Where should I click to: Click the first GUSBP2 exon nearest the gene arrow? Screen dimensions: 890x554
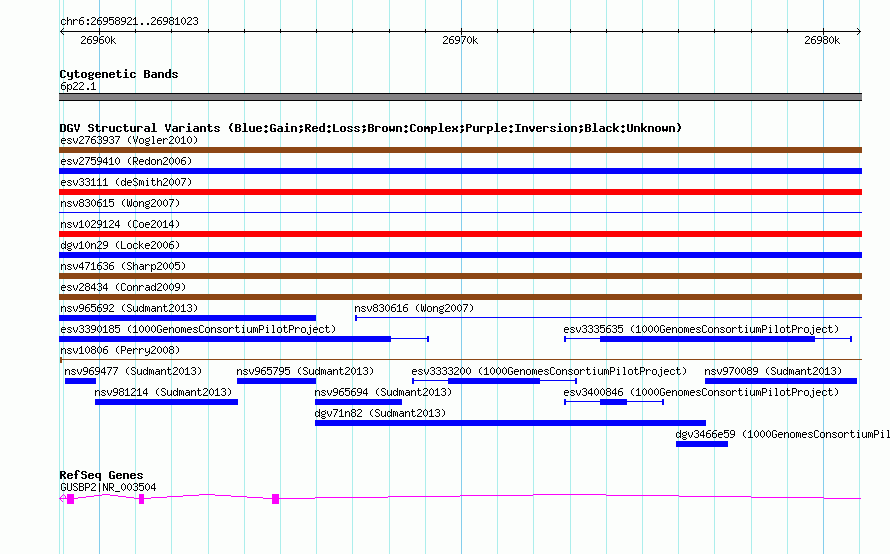[x=70, y=499]
